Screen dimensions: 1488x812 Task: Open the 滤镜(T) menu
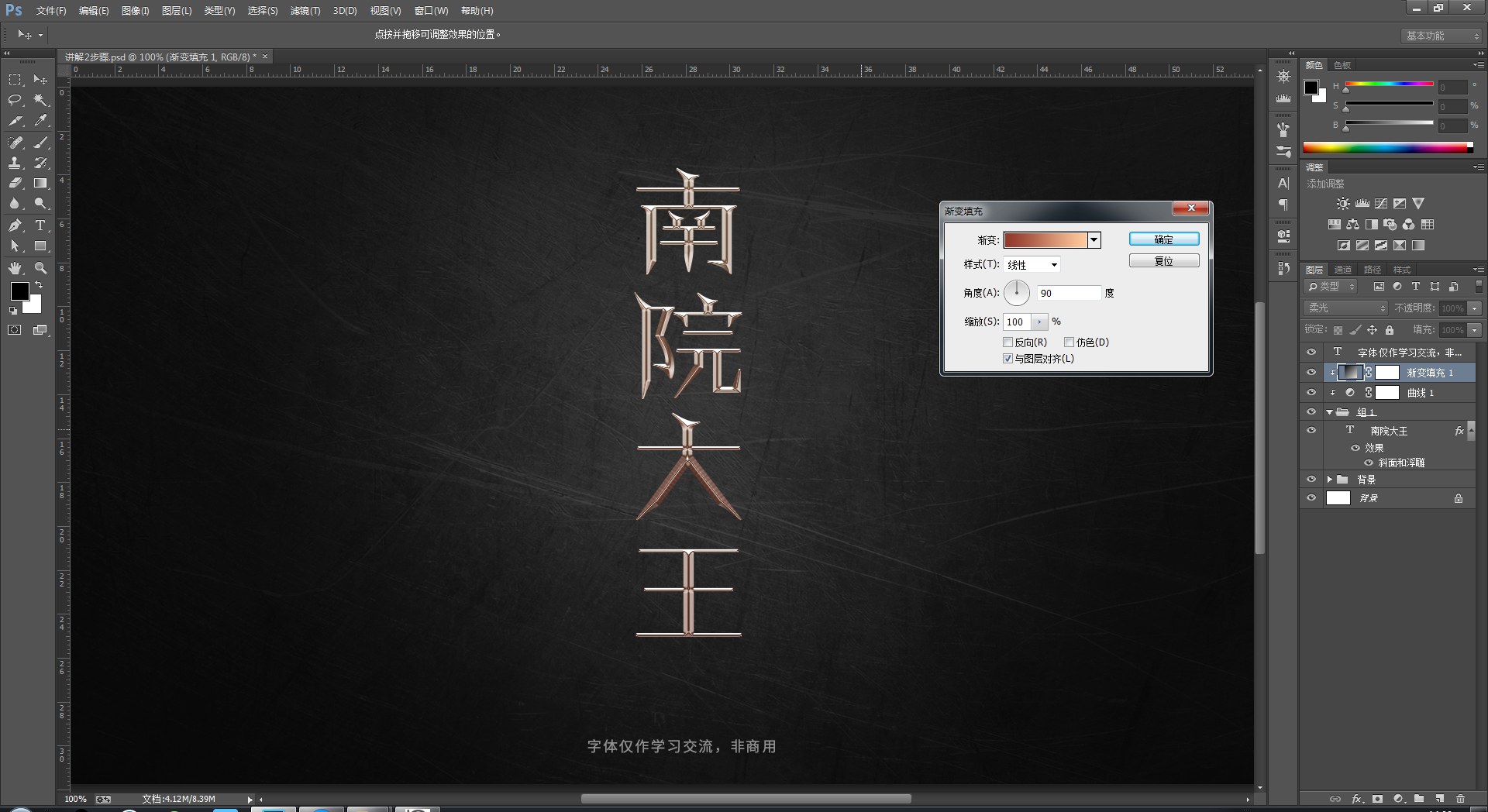pos(305,11)
